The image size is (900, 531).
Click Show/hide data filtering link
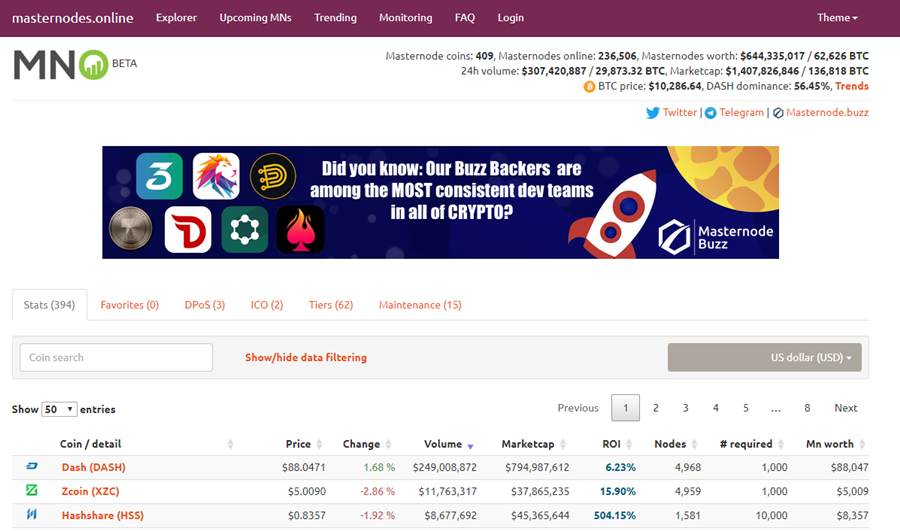(x=306, y=357)
